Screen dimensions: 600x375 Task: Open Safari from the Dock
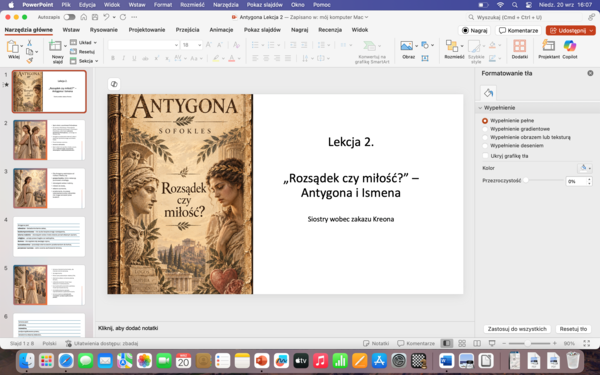pos(66,361)
